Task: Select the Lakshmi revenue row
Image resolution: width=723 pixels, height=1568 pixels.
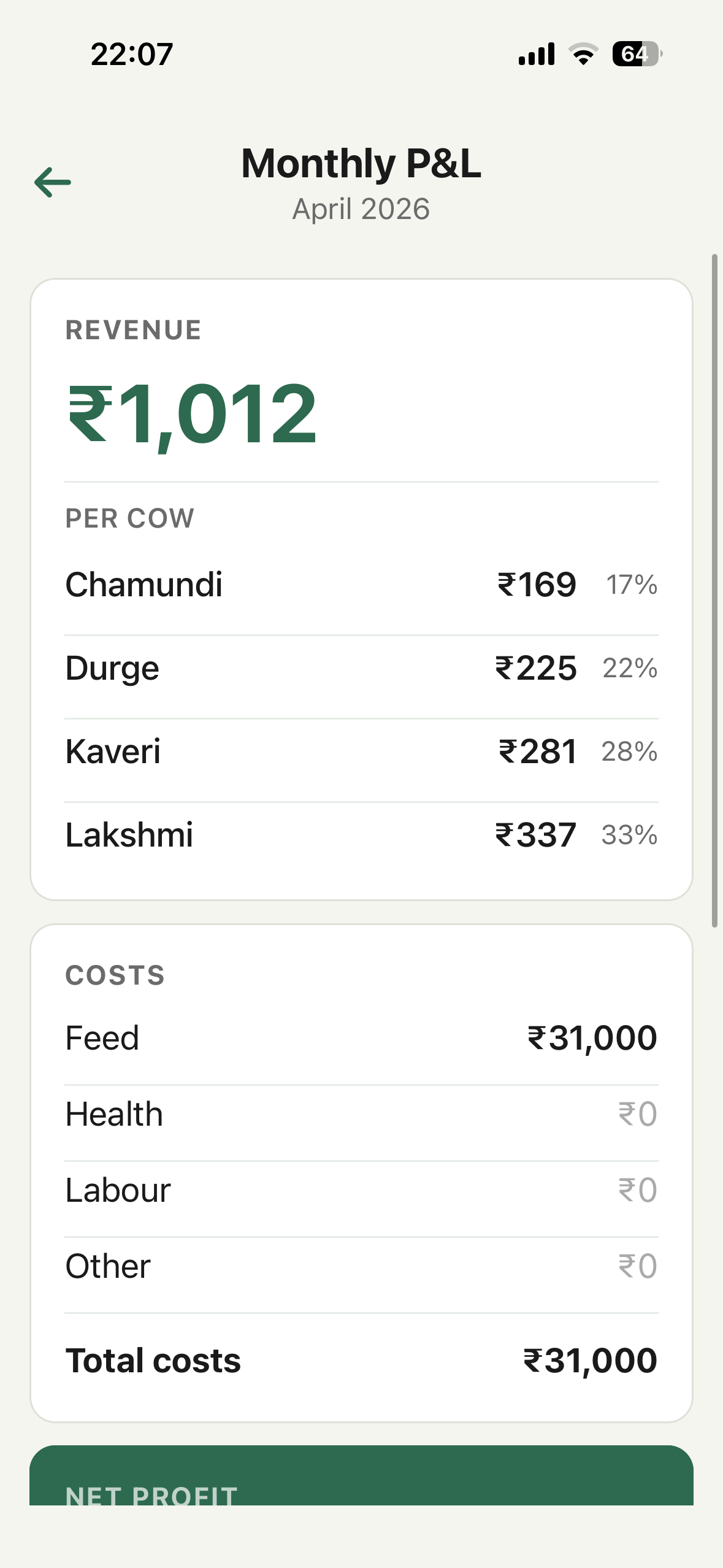Action: 361,835
